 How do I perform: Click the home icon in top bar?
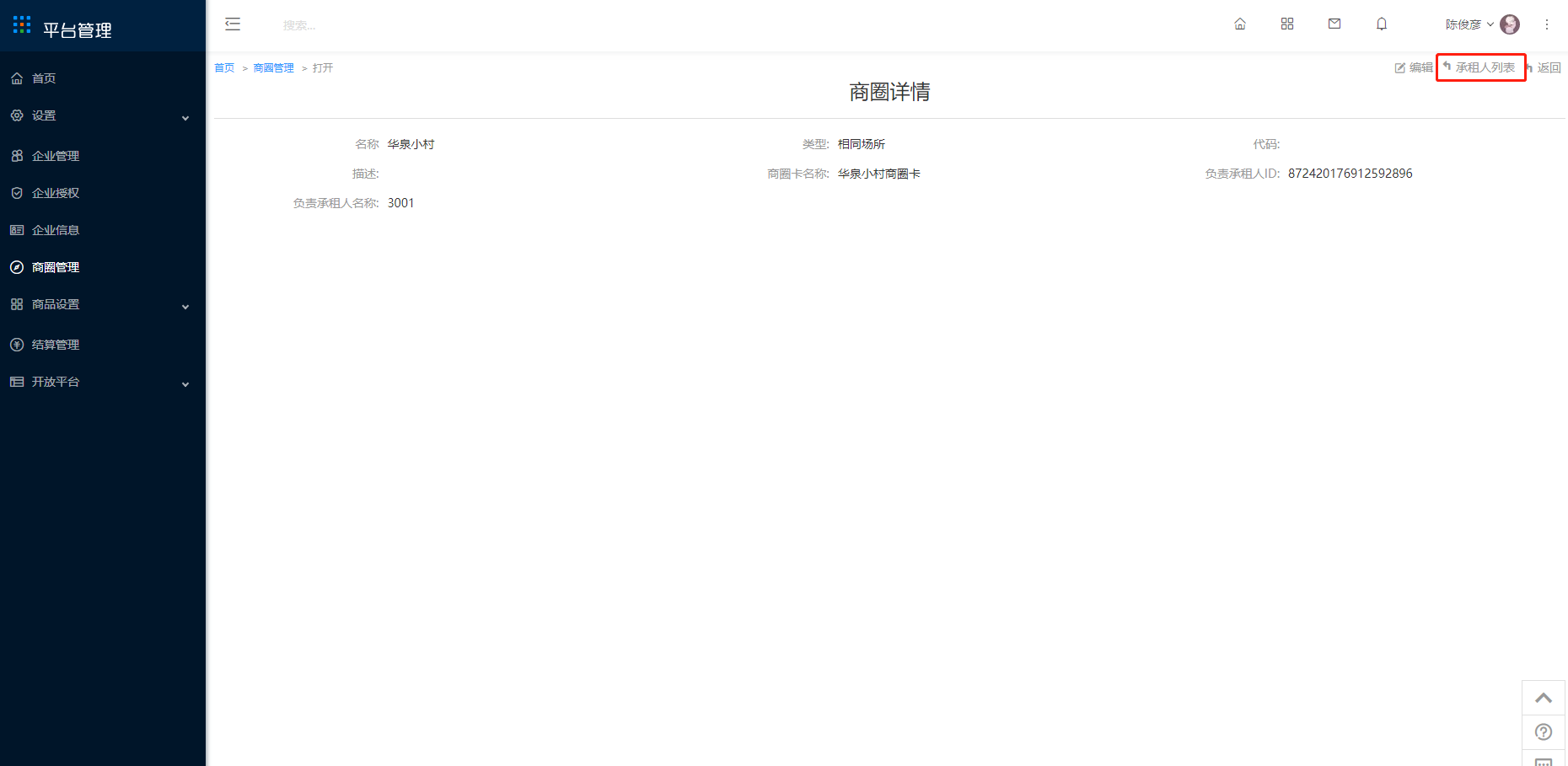click(1240, 24)
